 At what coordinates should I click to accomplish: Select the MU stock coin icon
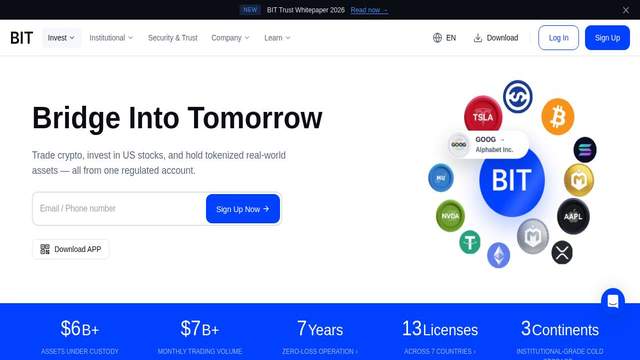pos(441,178)
